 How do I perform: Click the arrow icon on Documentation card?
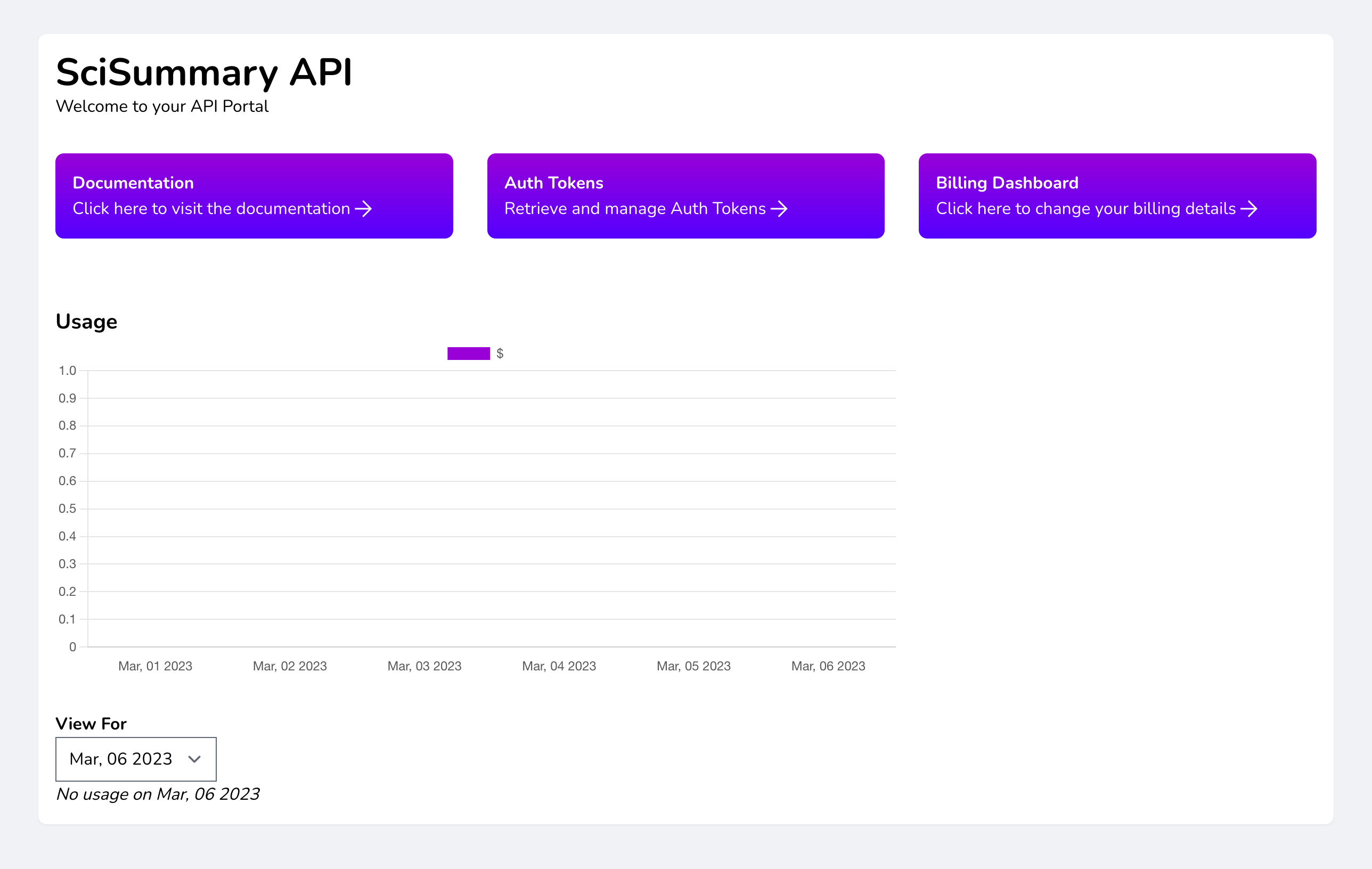[x=364, y=209]
